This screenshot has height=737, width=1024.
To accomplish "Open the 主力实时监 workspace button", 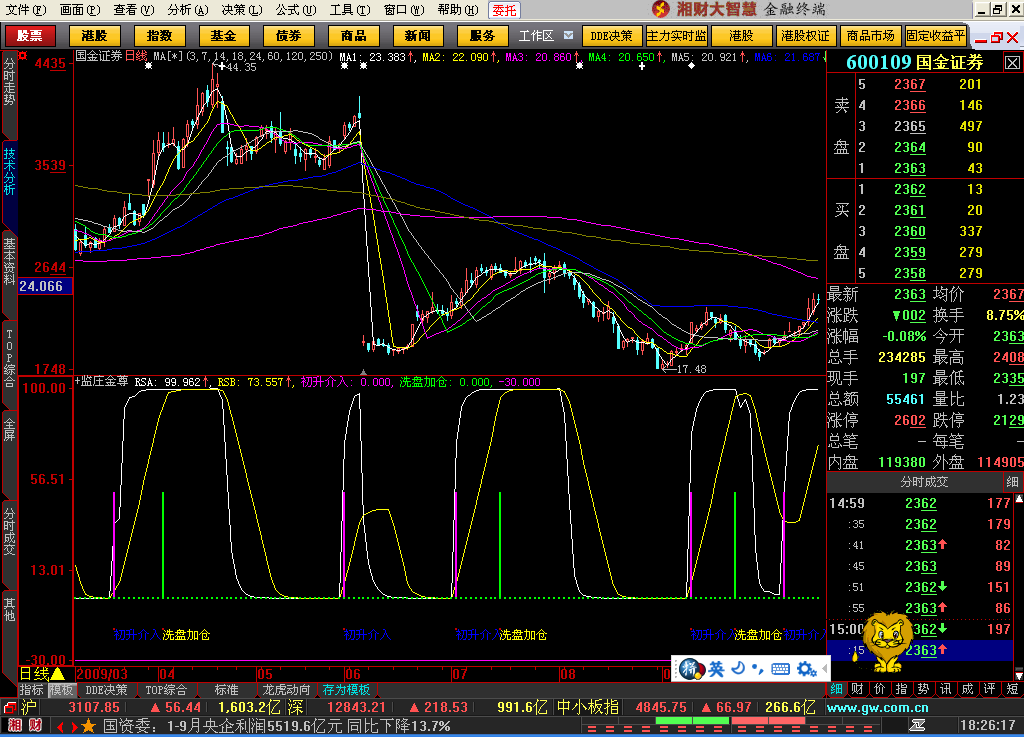I will click(x=677, y=35).
